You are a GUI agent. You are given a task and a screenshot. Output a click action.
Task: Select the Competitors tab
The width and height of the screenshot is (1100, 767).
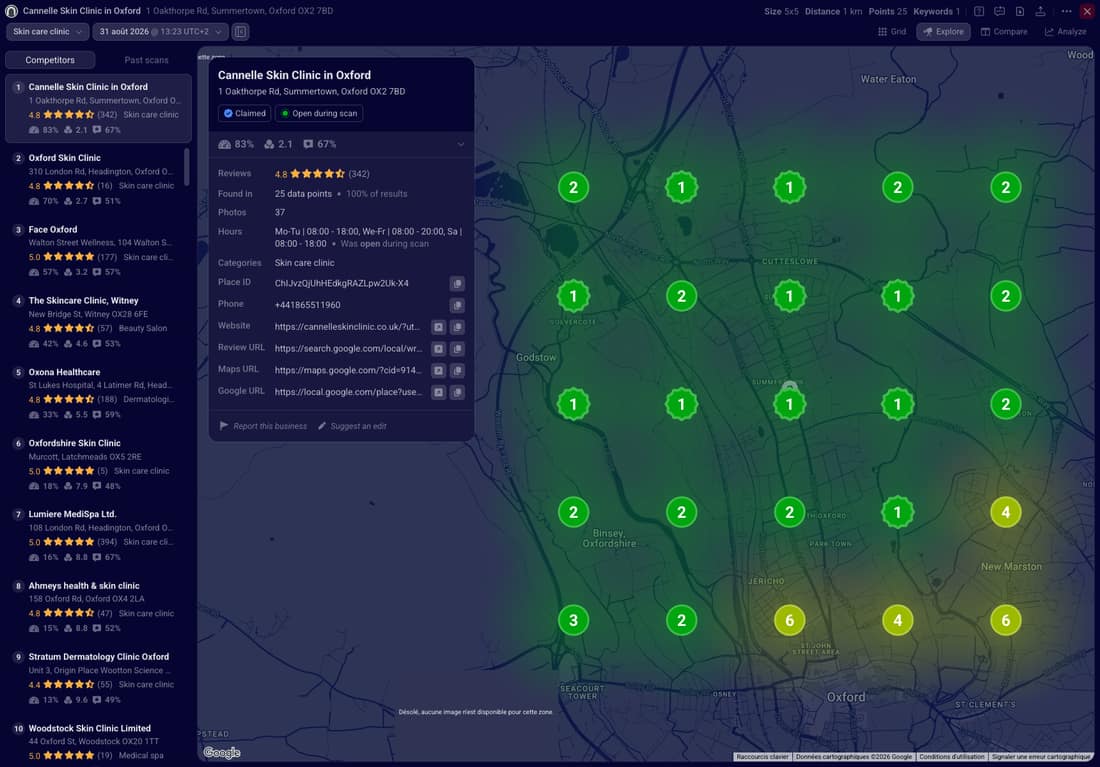pos(50,60)
